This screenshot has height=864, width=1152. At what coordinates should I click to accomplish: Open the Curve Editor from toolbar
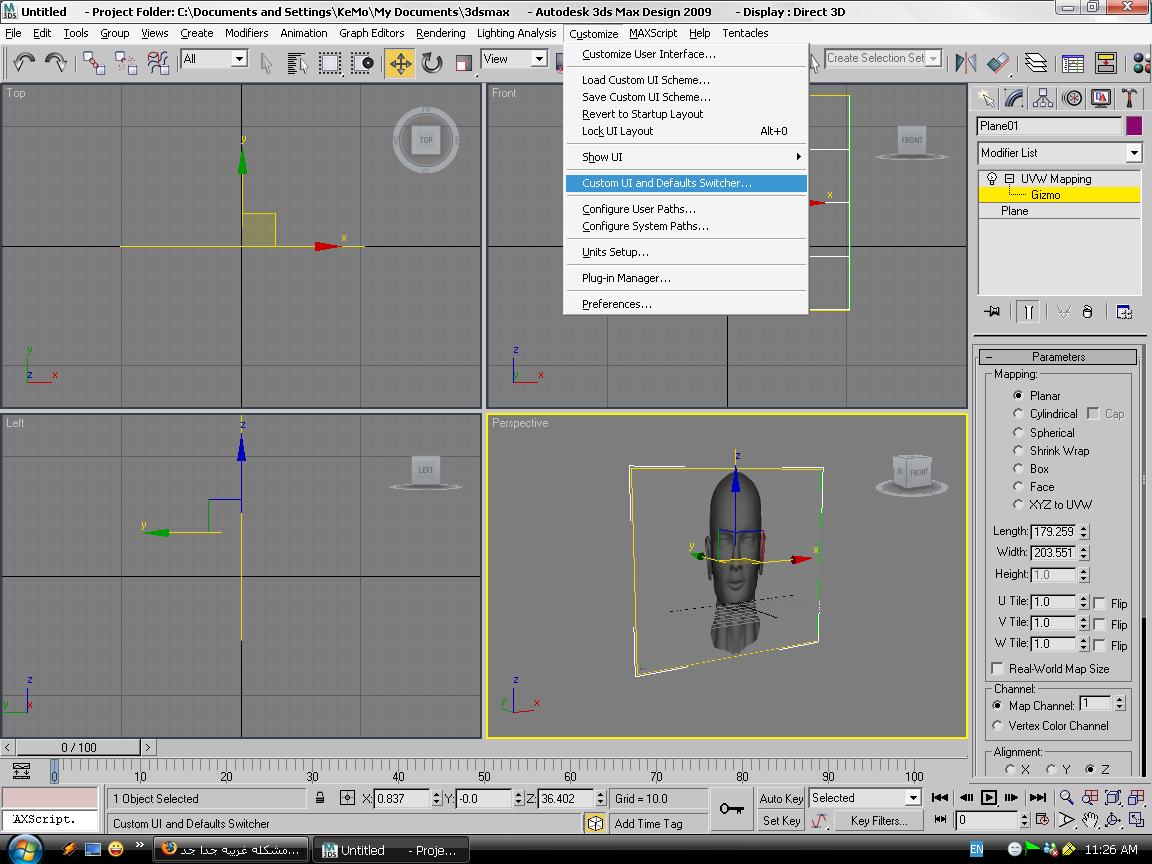point(1073,62)
